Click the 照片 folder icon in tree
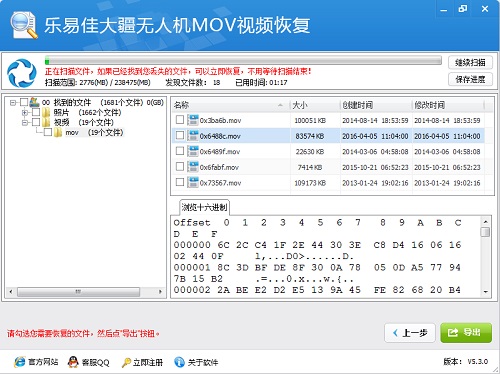This screenshot has width=500, height=374. point(46,112)
